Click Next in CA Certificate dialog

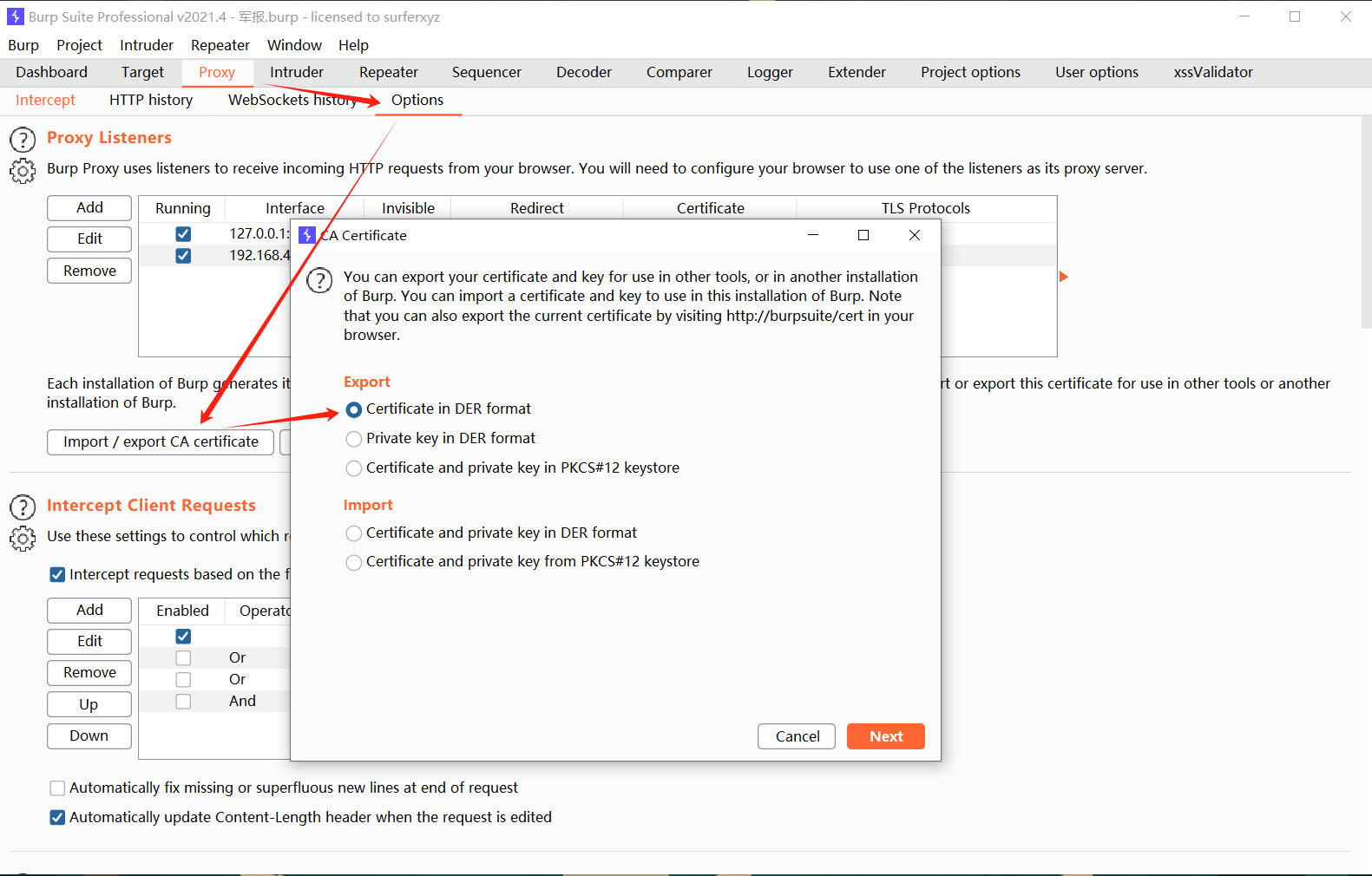(x=886, y=736)
